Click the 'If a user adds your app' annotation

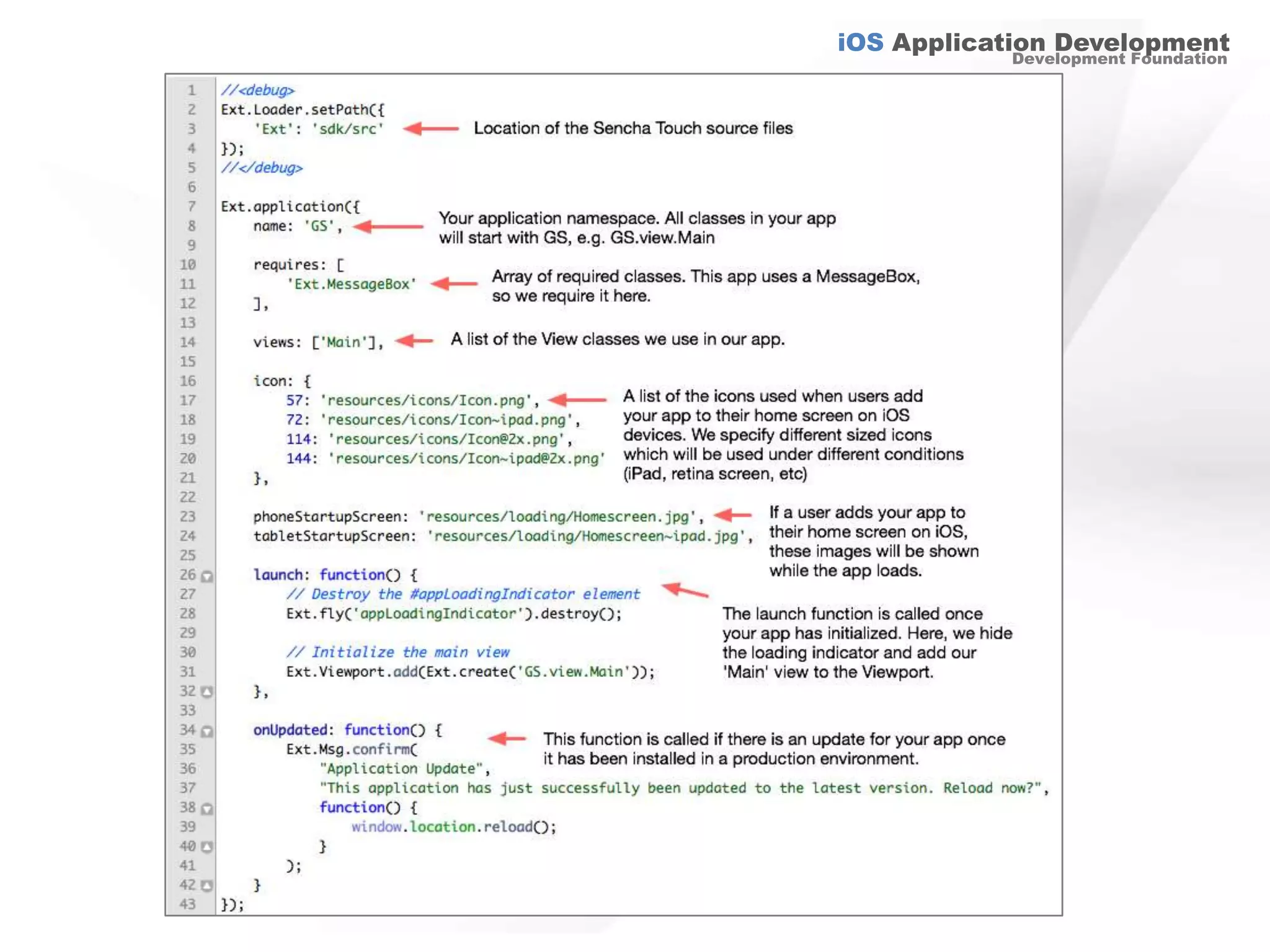click(874, 542)
